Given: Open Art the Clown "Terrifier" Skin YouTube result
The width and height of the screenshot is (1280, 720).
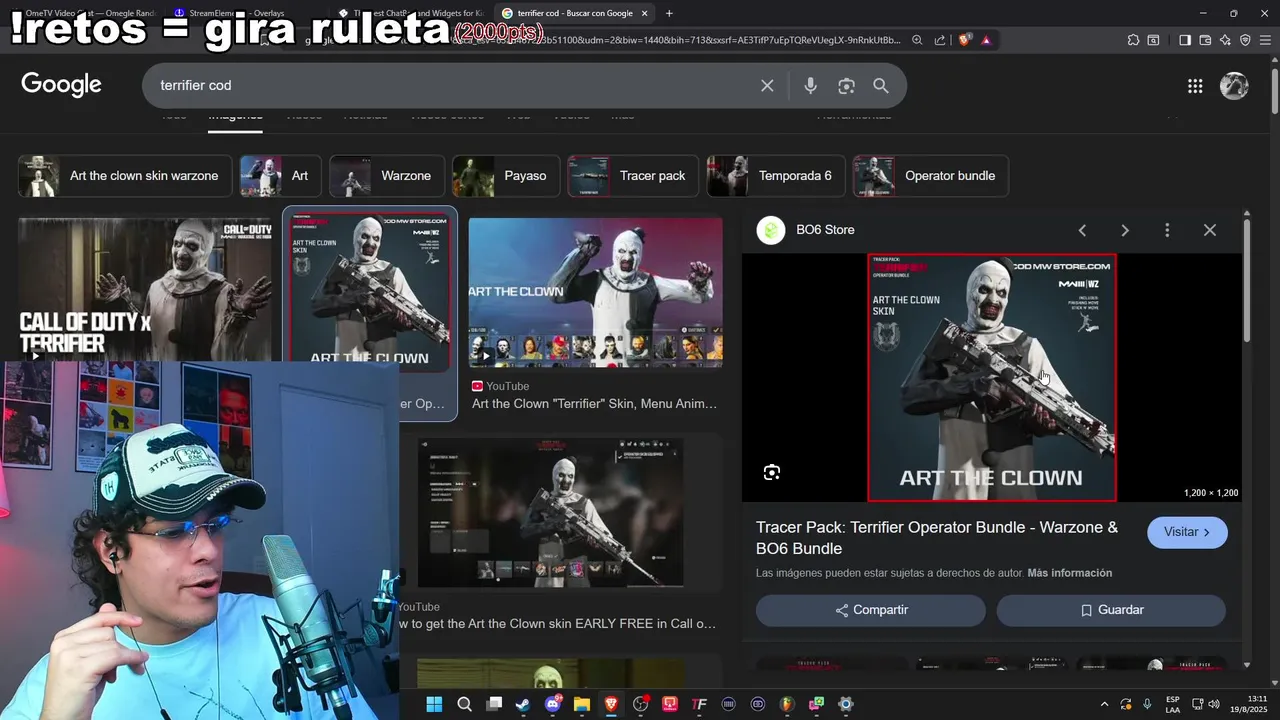Looking at the screenshot, I should (x=595, y=404).
